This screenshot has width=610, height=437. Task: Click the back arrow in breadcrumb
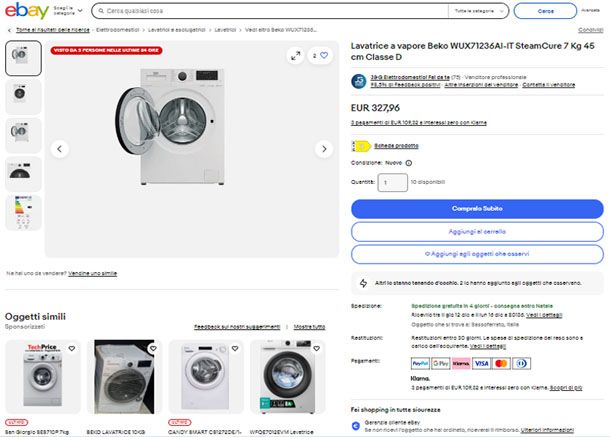click(10, 30)
